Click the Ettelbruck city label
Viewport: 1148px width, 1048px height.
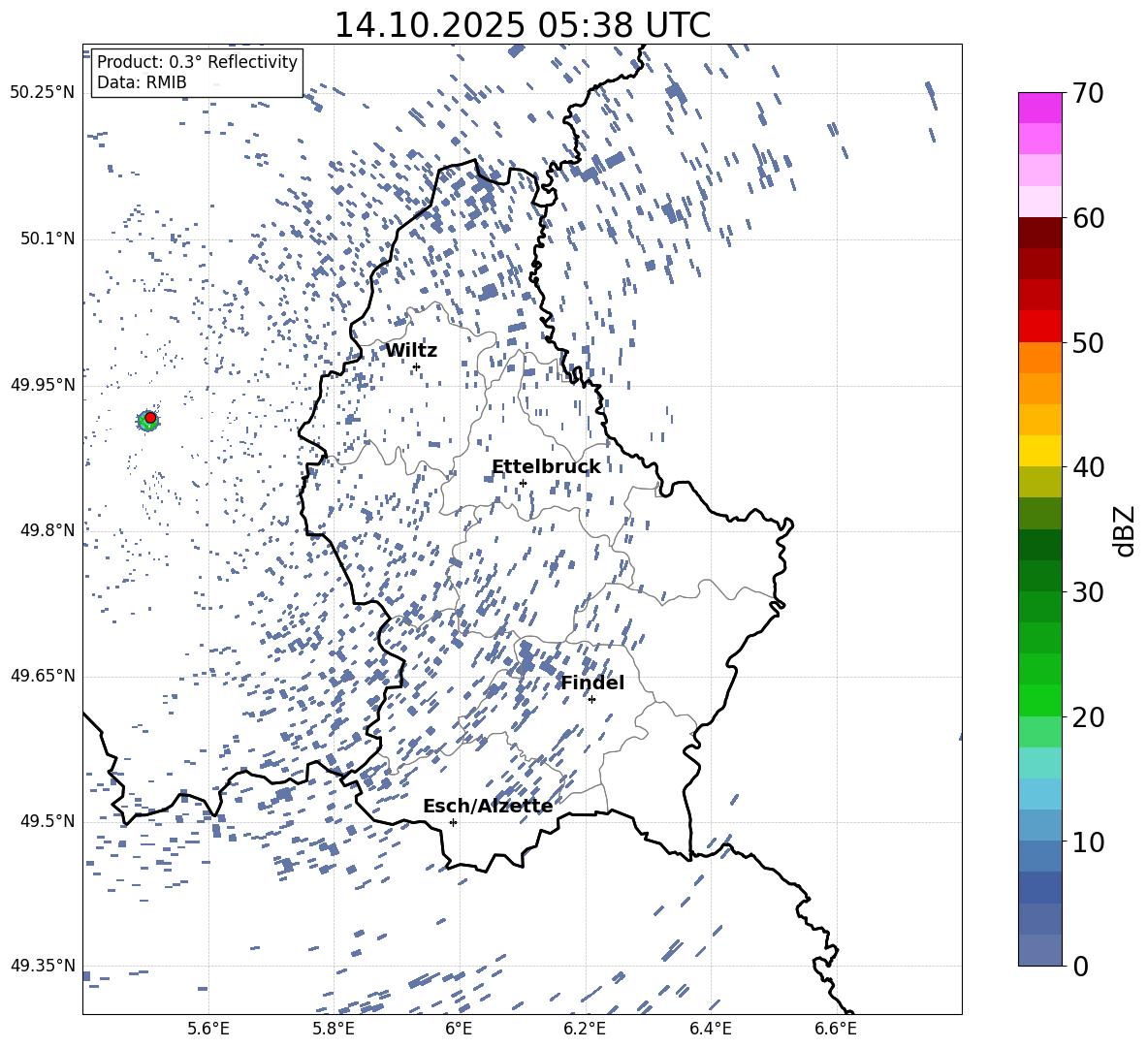545,467
